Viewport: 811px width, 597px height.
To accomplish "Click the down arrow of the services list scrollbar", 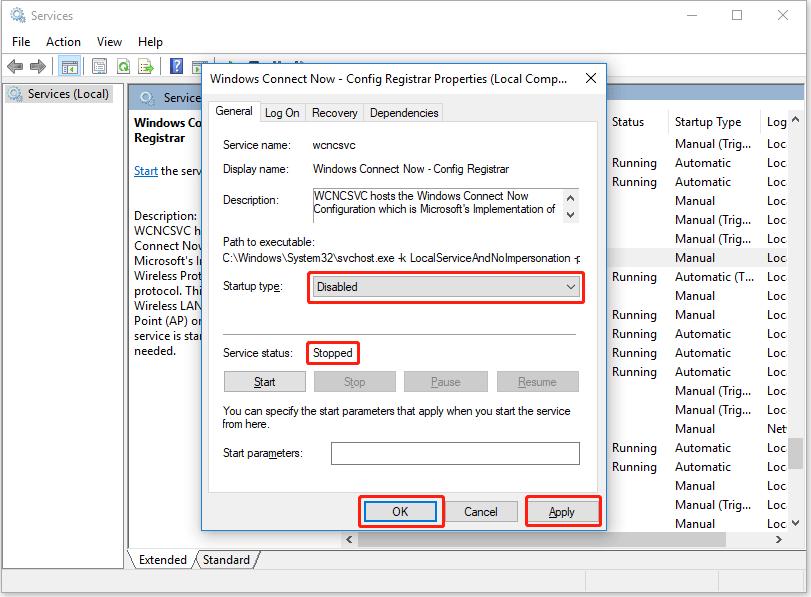I will point(795,523).
